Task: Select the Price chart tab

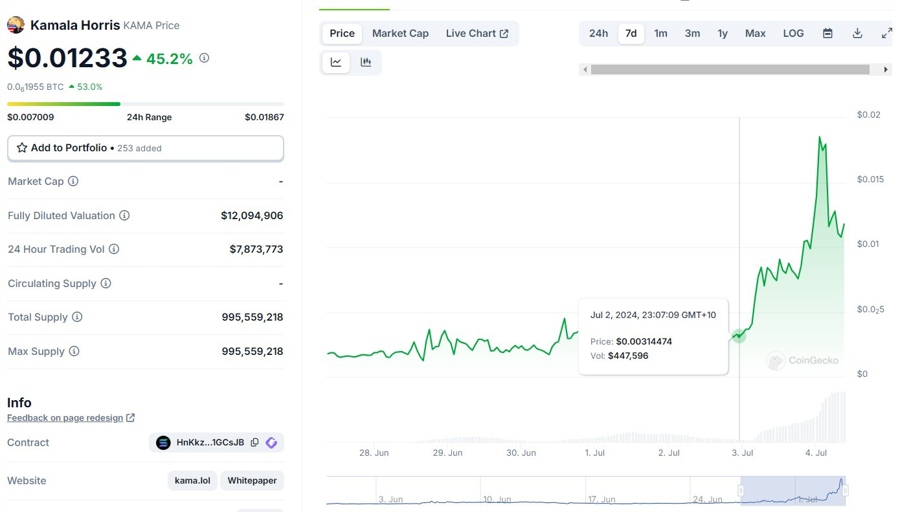Action: tap(342, 33)
